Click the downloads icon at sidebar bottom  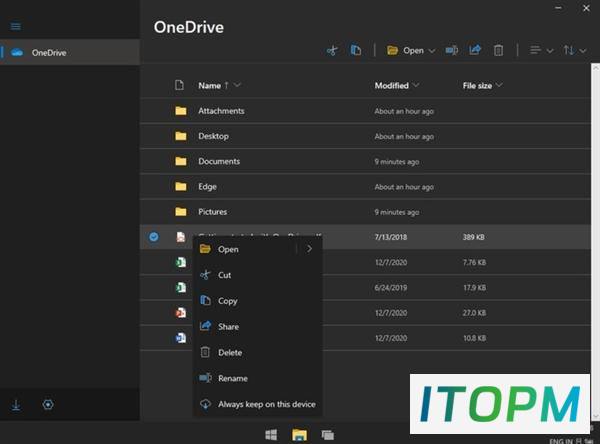coord(16,405)
